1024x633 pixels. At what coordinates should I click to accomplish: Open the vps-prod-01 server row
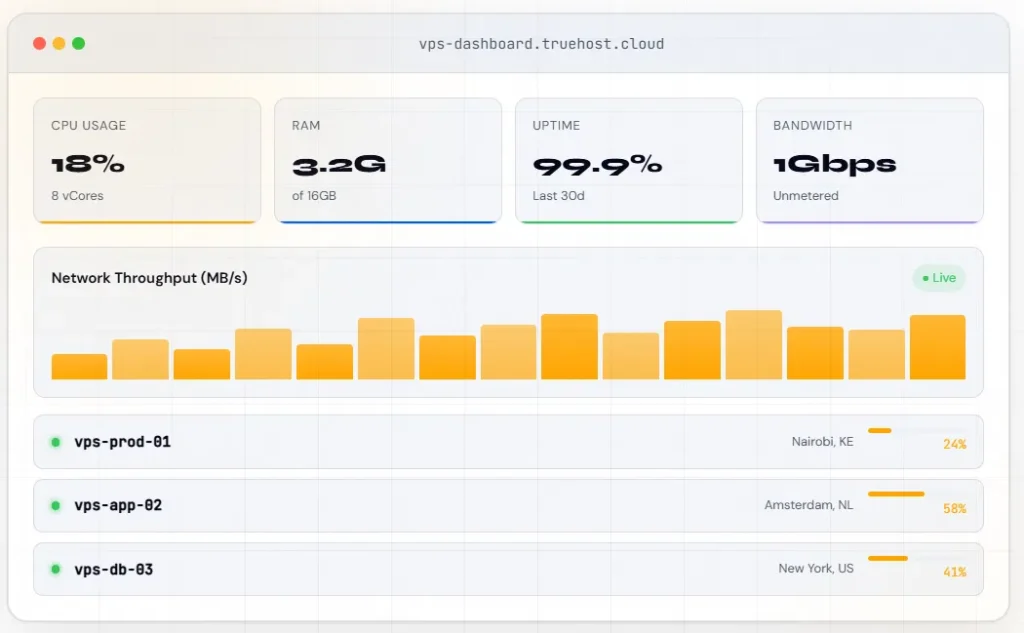(508, 442)
